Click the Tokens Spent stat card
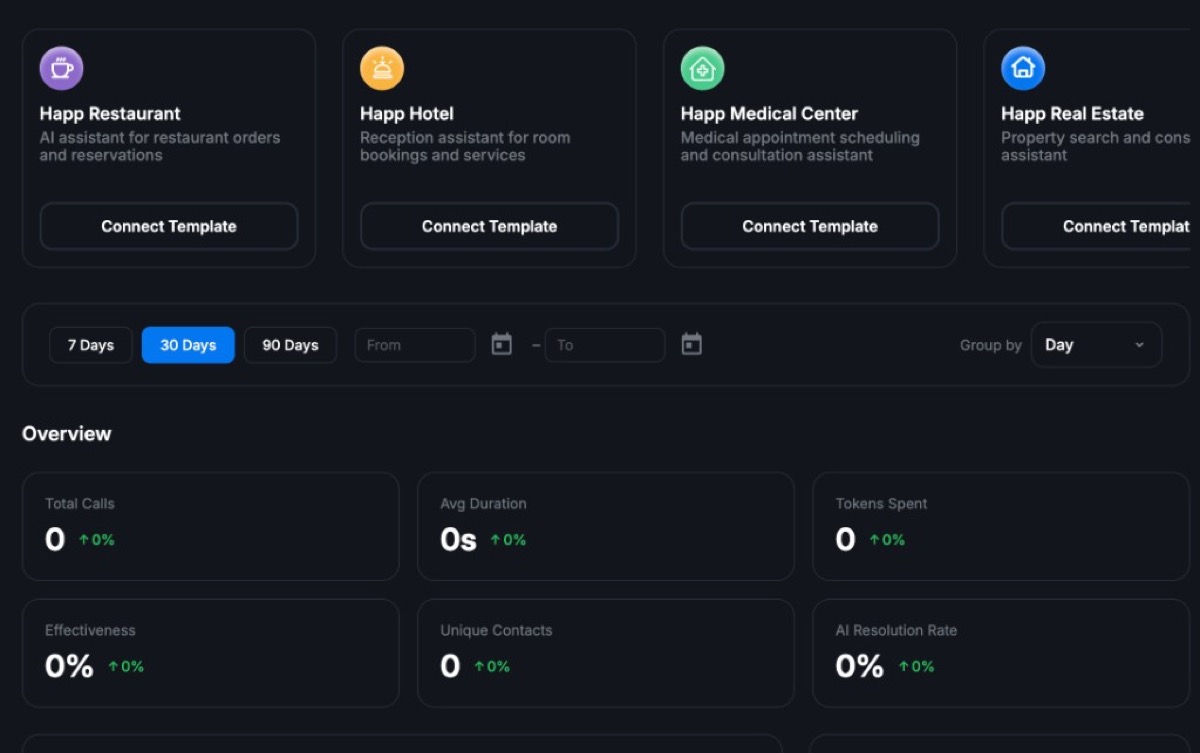Image resolution: width=1200 pixels, height=753 pixels. tap(1000, 526)
